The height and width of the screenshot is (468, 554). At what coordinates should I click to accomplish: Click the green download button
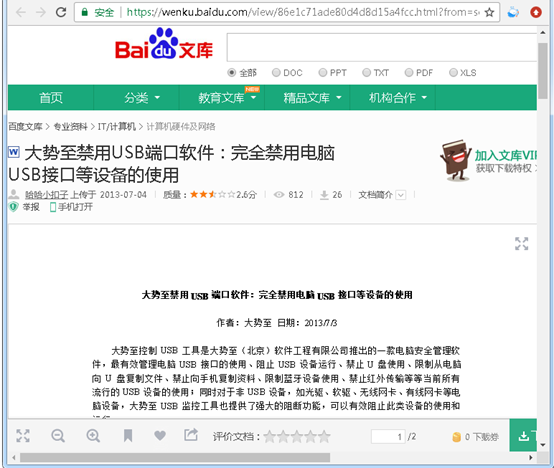(523, 436)
